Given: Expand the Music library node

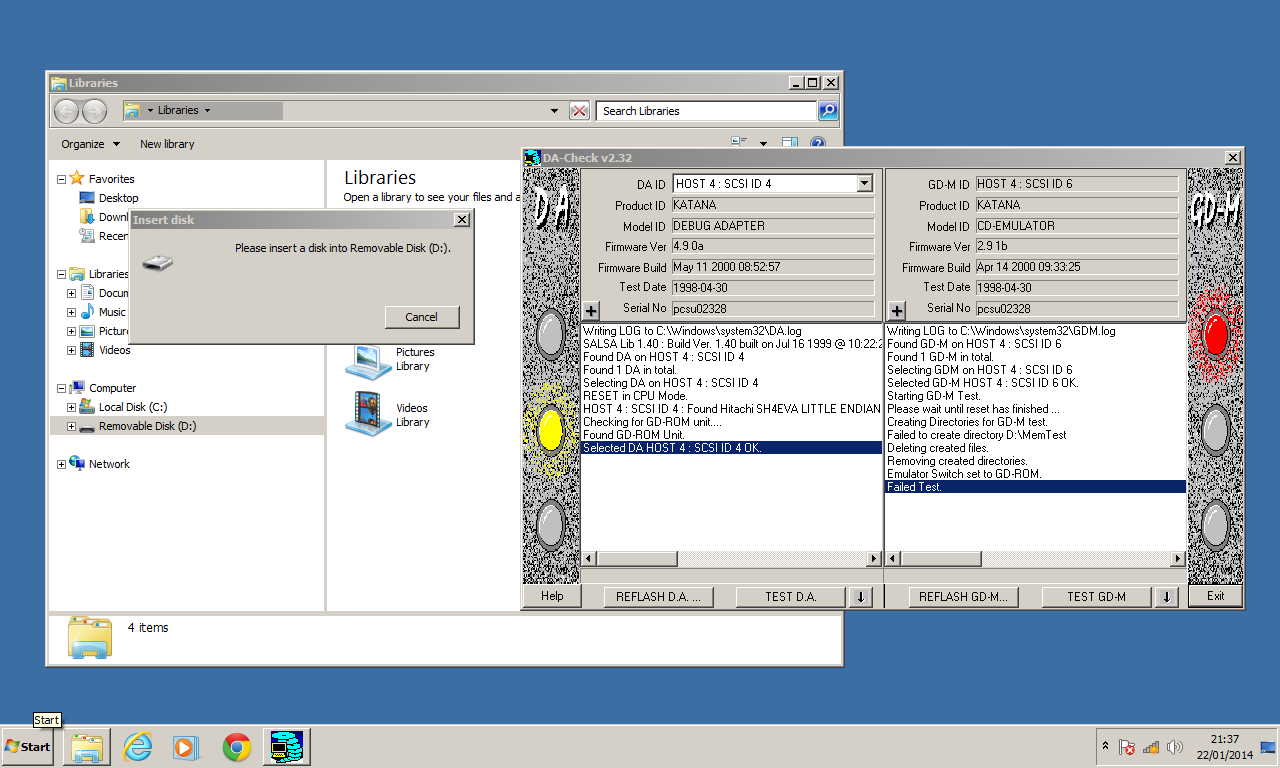Looking at the screenshot, I should tap(71, 312).
